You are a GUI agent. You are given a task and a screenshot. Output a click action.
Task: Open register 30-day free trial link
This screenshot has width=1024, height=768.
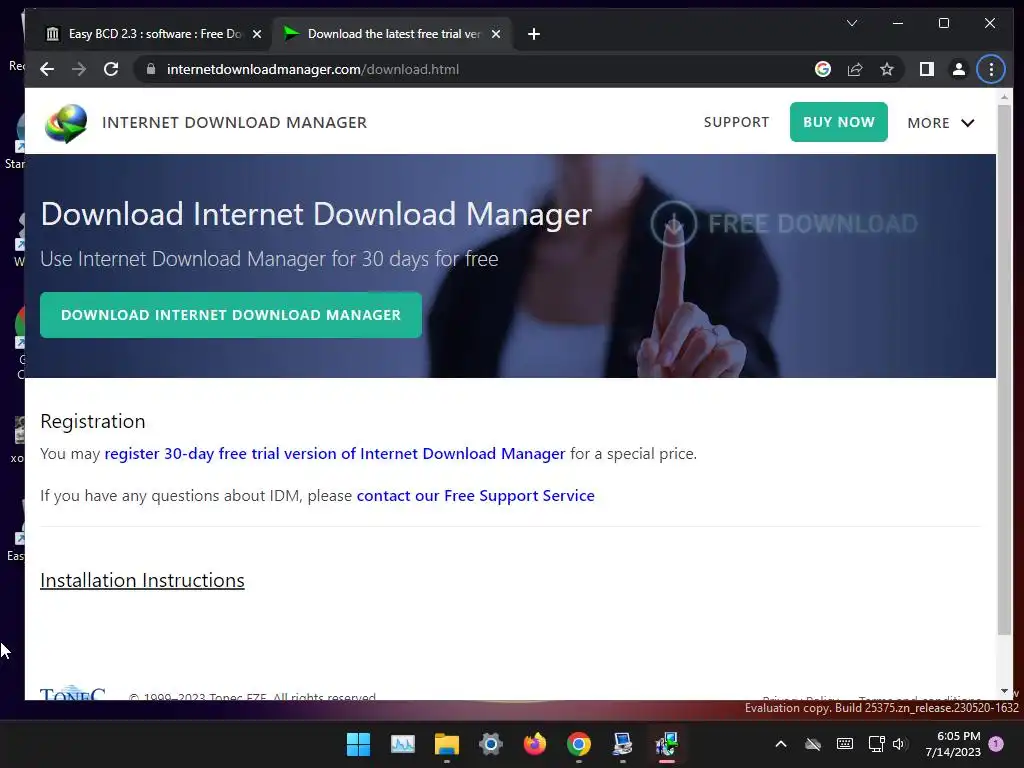coord(334,454)
